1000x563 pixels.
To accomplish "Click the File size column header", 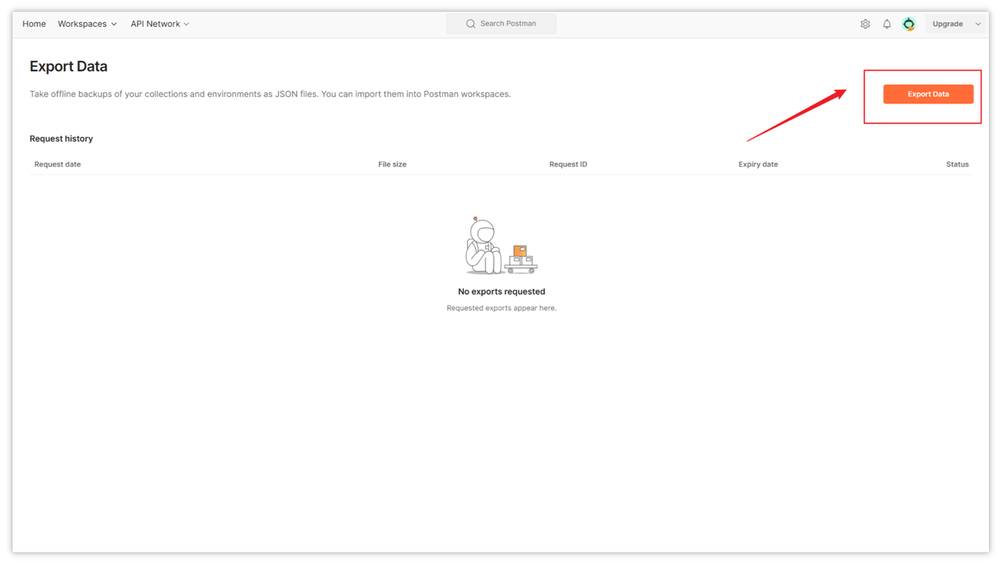I will (392, 164).
